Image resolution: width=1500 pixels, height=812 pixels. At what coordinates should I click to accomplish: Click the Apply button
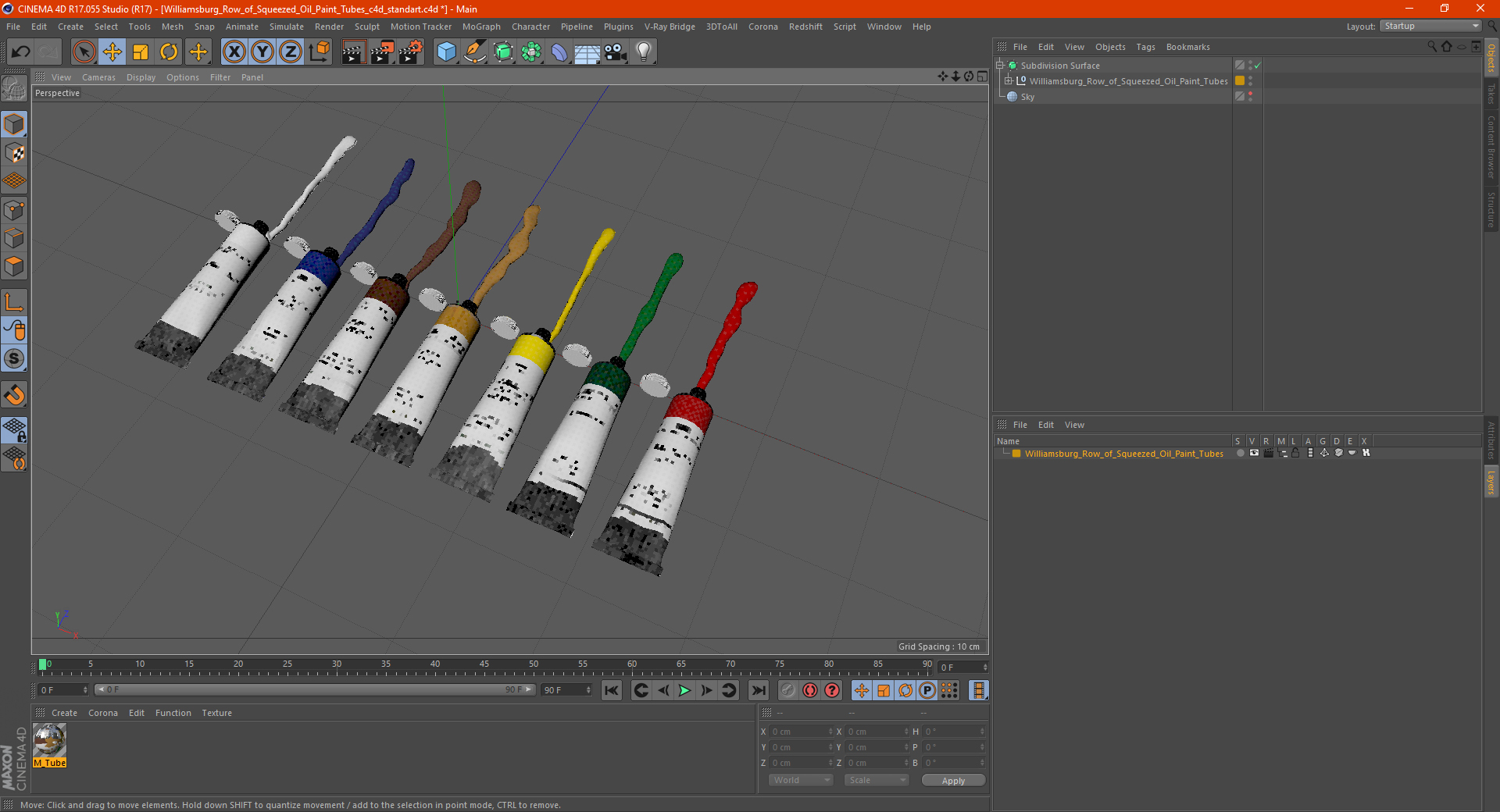click(953, 781)
